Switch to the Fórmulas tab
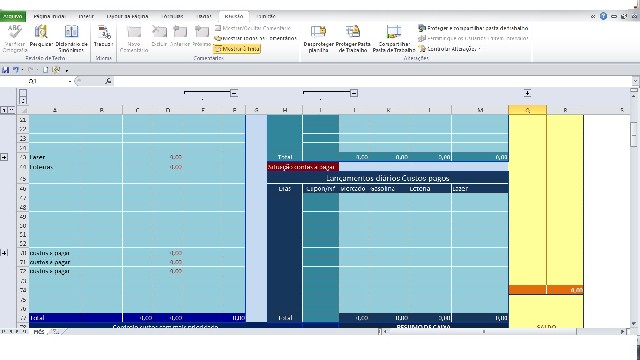This screenshot has width=640, height=360. (173, 16)
